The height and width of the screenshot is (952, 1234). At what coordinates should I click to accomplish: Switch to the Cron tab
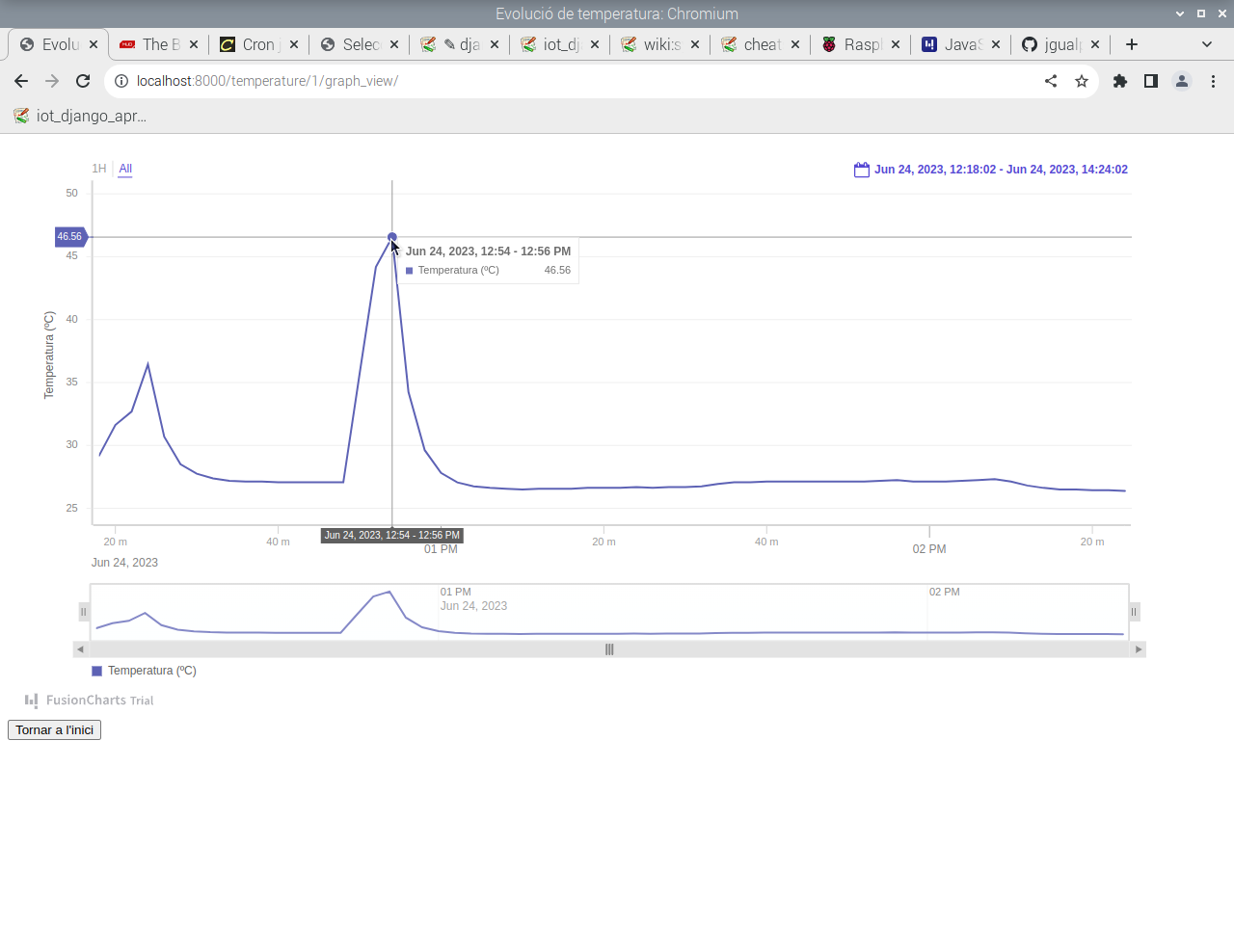[x=259, y=44]
